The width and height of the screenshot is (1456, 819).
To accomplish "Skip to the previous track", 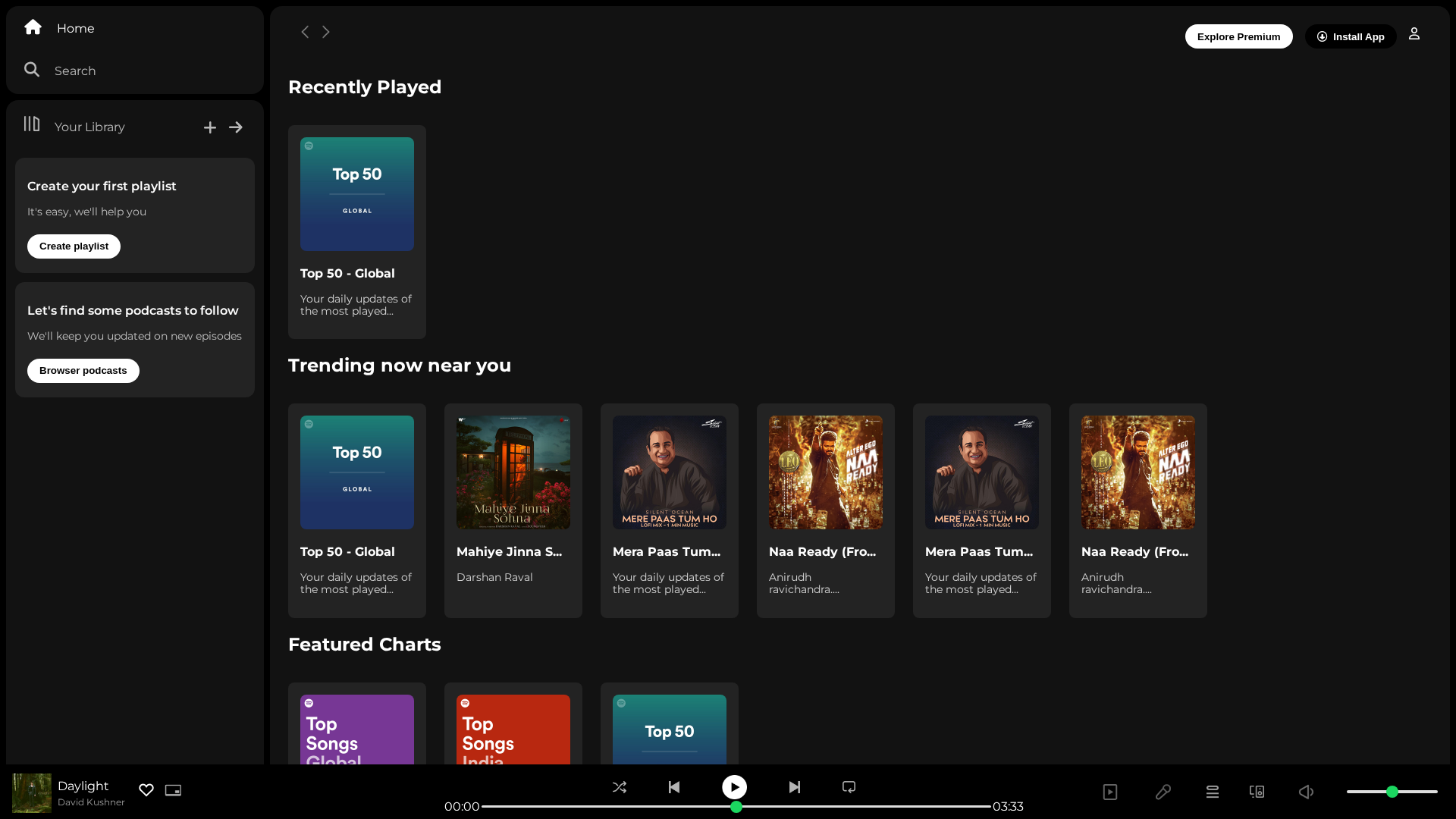I will pyautogui.click(x=674, y=787).
